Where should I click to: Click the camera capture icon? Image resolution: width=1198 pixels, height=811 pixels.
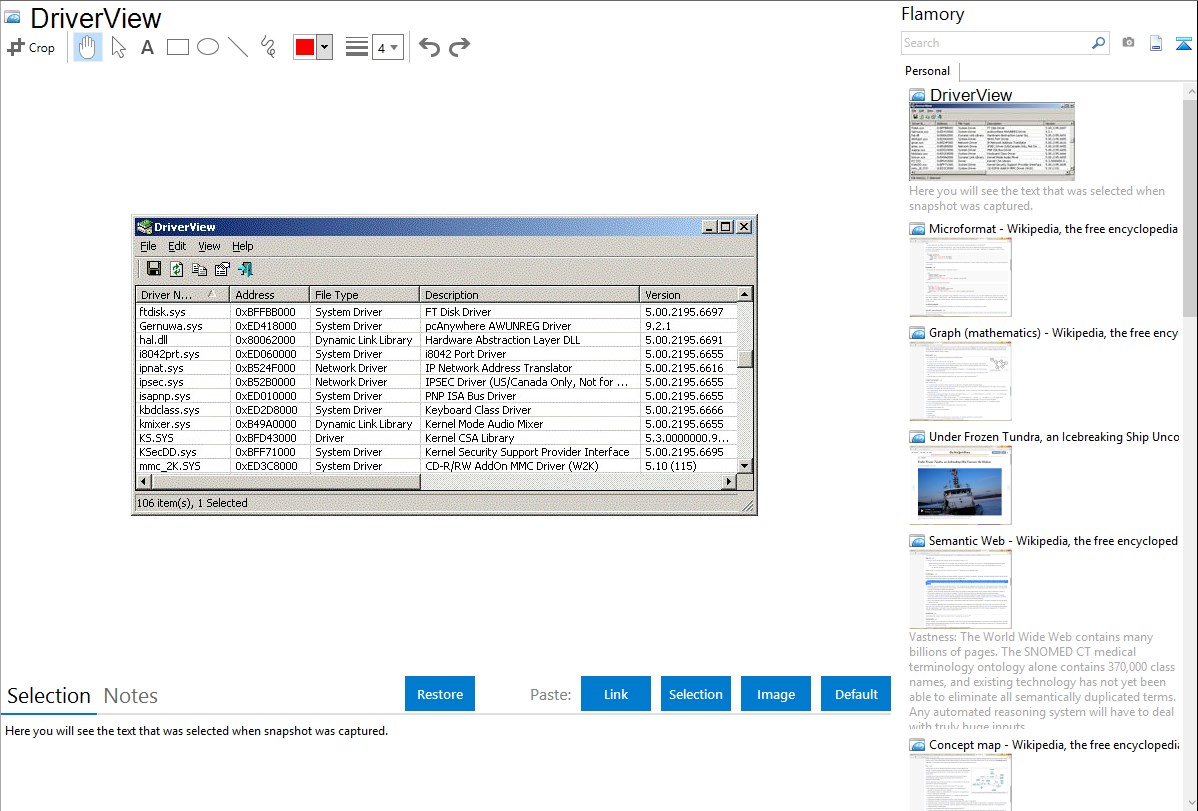[1128, 43]
